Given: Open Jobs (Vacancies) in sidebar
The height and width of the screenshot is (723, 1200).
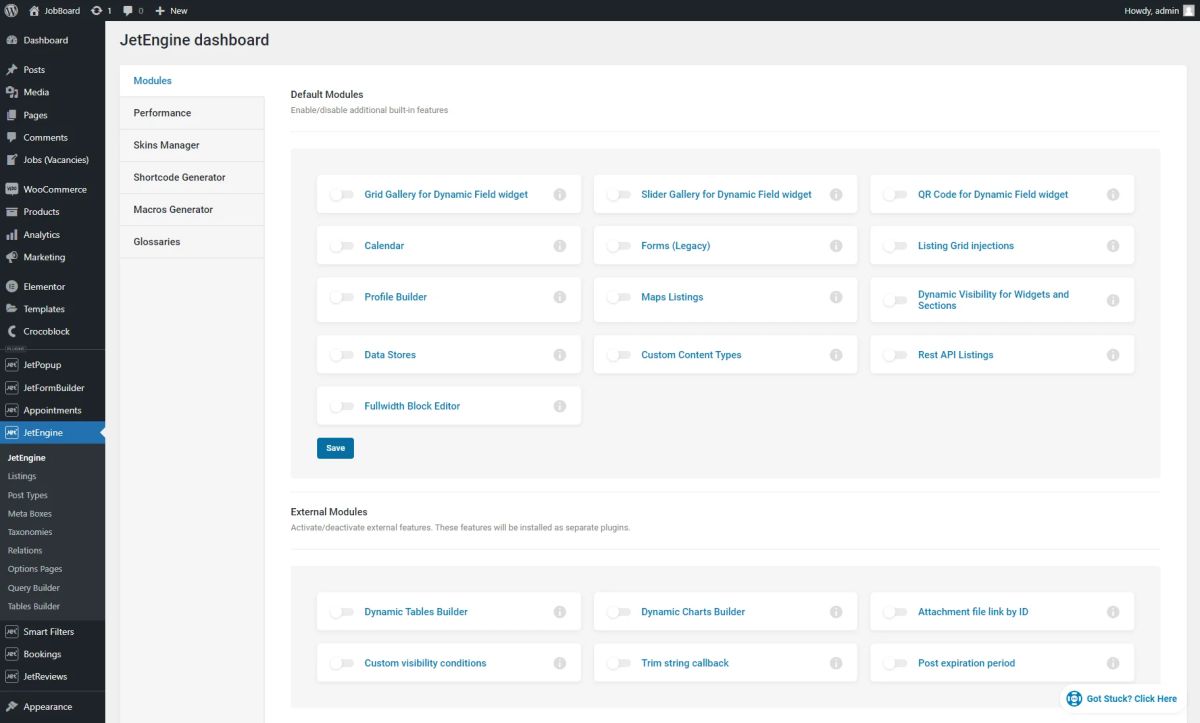Looking at the screenshot, I should click(x=52, y=160).
